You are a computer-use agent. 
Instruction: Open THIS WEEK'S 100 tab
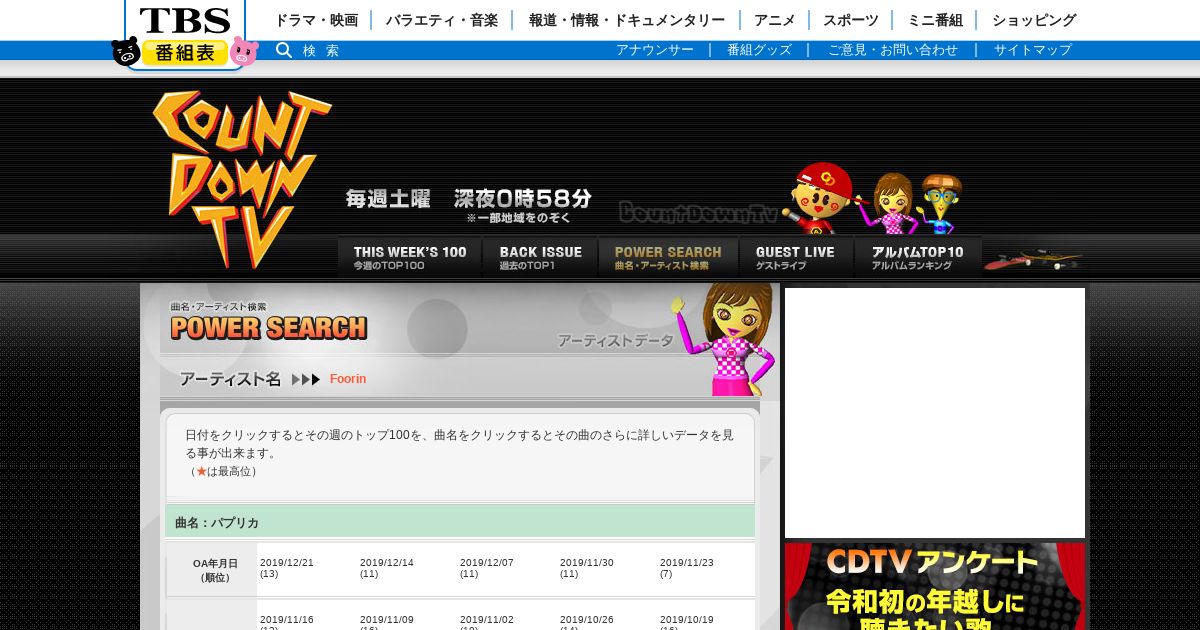tap(410, 258)
